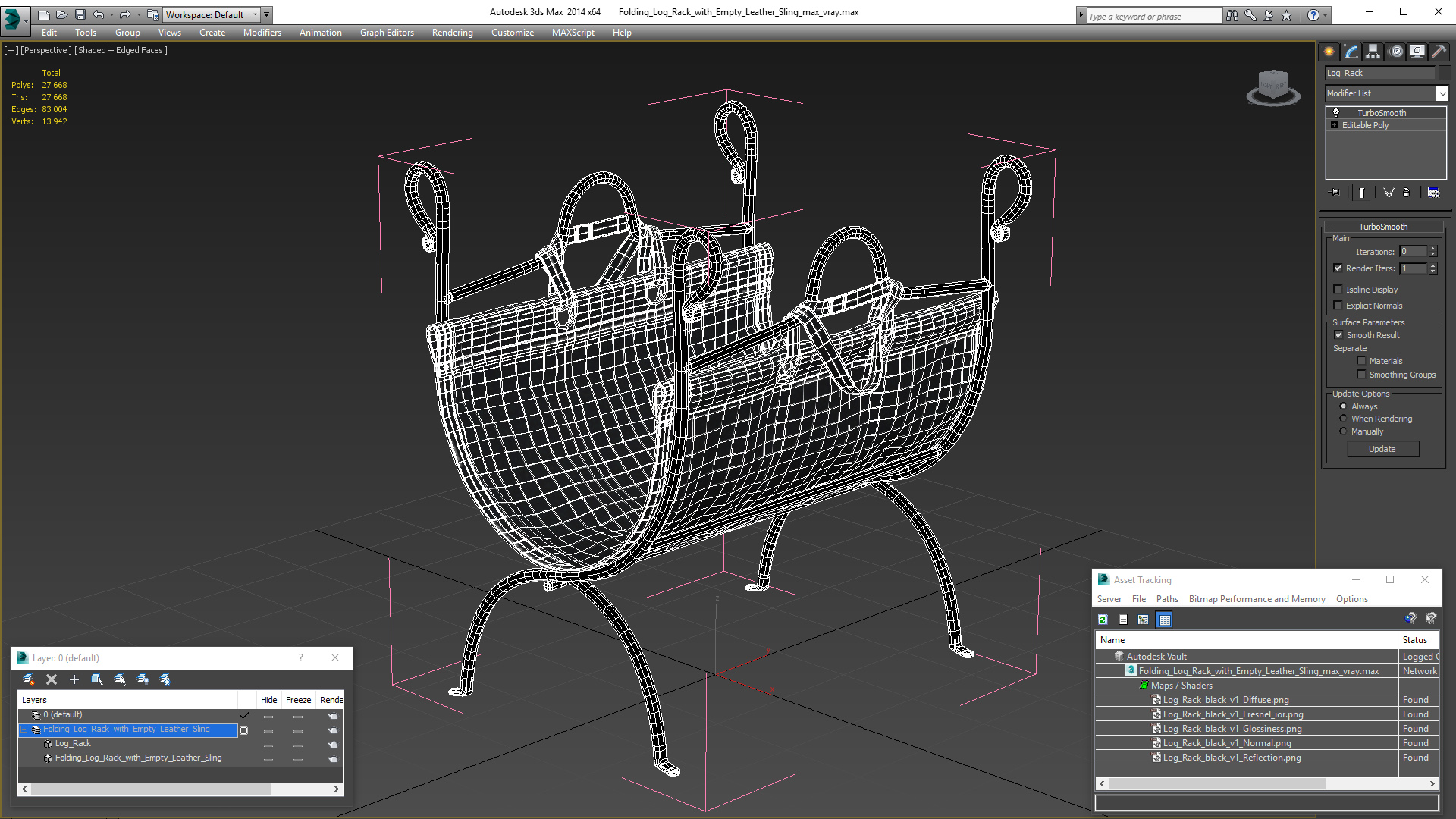This screenshot has height=819, width=1456.
Task: Open the Modifiers menu
Action: click(x=262, y=33)
